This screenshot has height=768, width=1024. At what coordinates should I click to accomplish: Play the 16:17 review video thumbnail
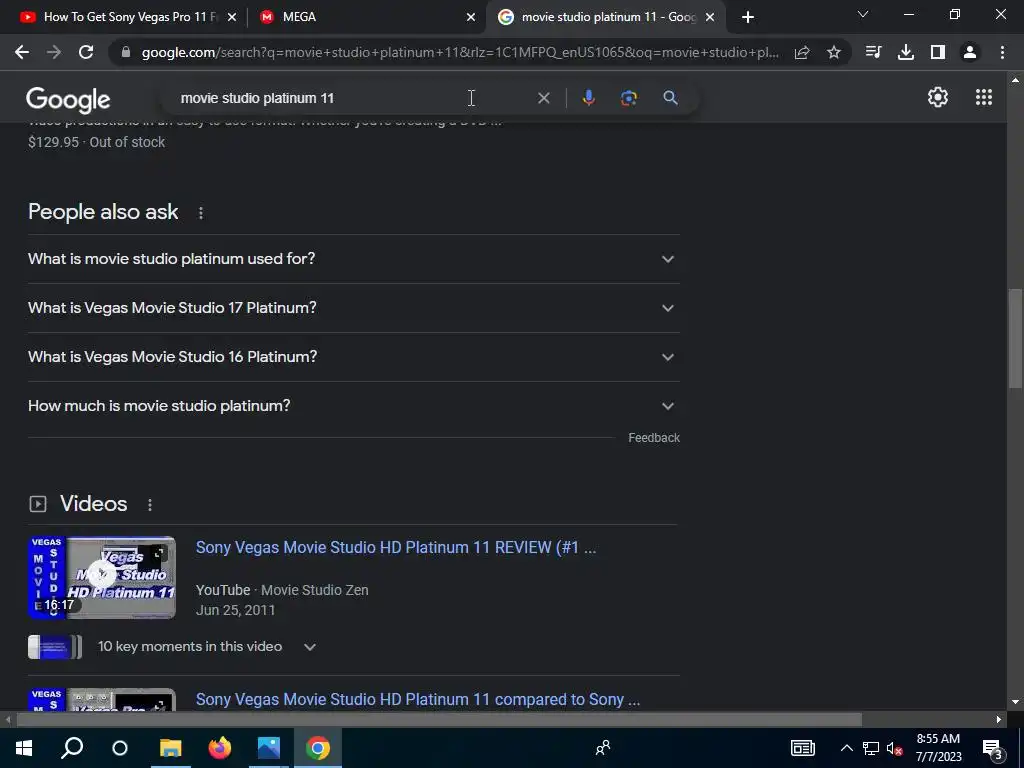102,577
